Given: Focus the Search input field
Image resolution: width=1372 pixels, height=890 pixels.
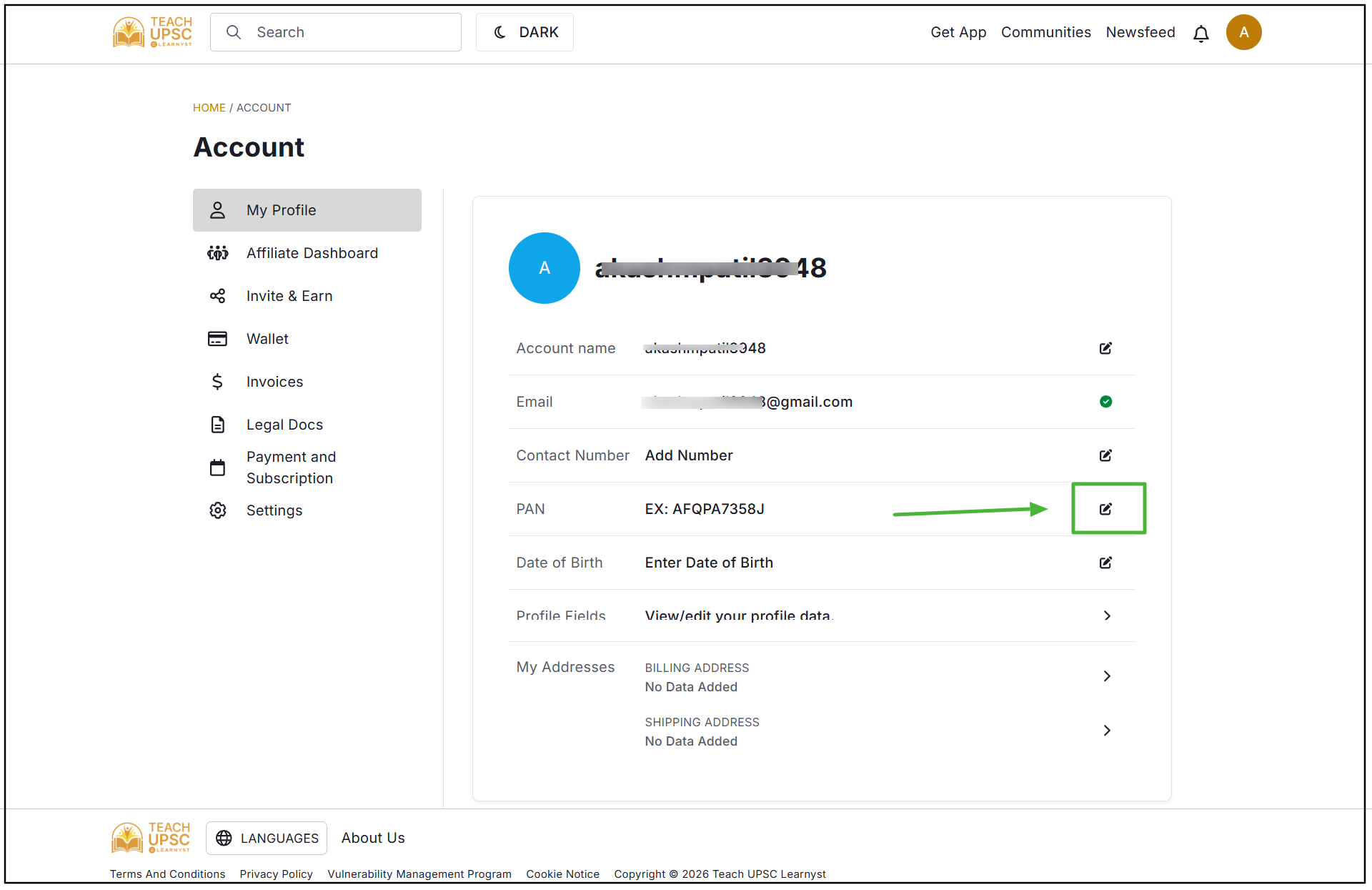Looking at the screenshot, I should tap(336, 32).
